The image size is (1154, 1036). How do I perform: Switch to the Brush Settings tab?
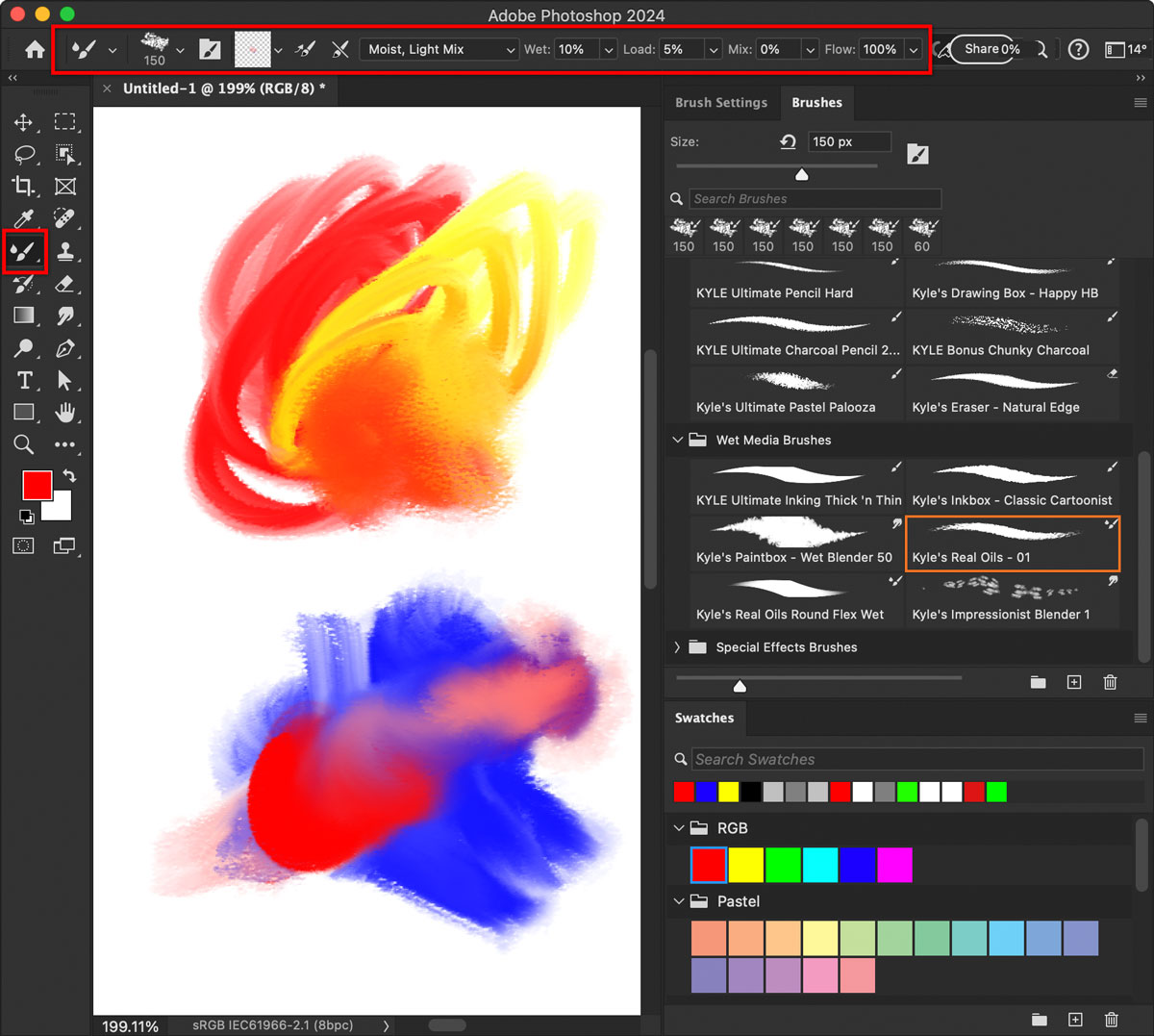(720, 102)
